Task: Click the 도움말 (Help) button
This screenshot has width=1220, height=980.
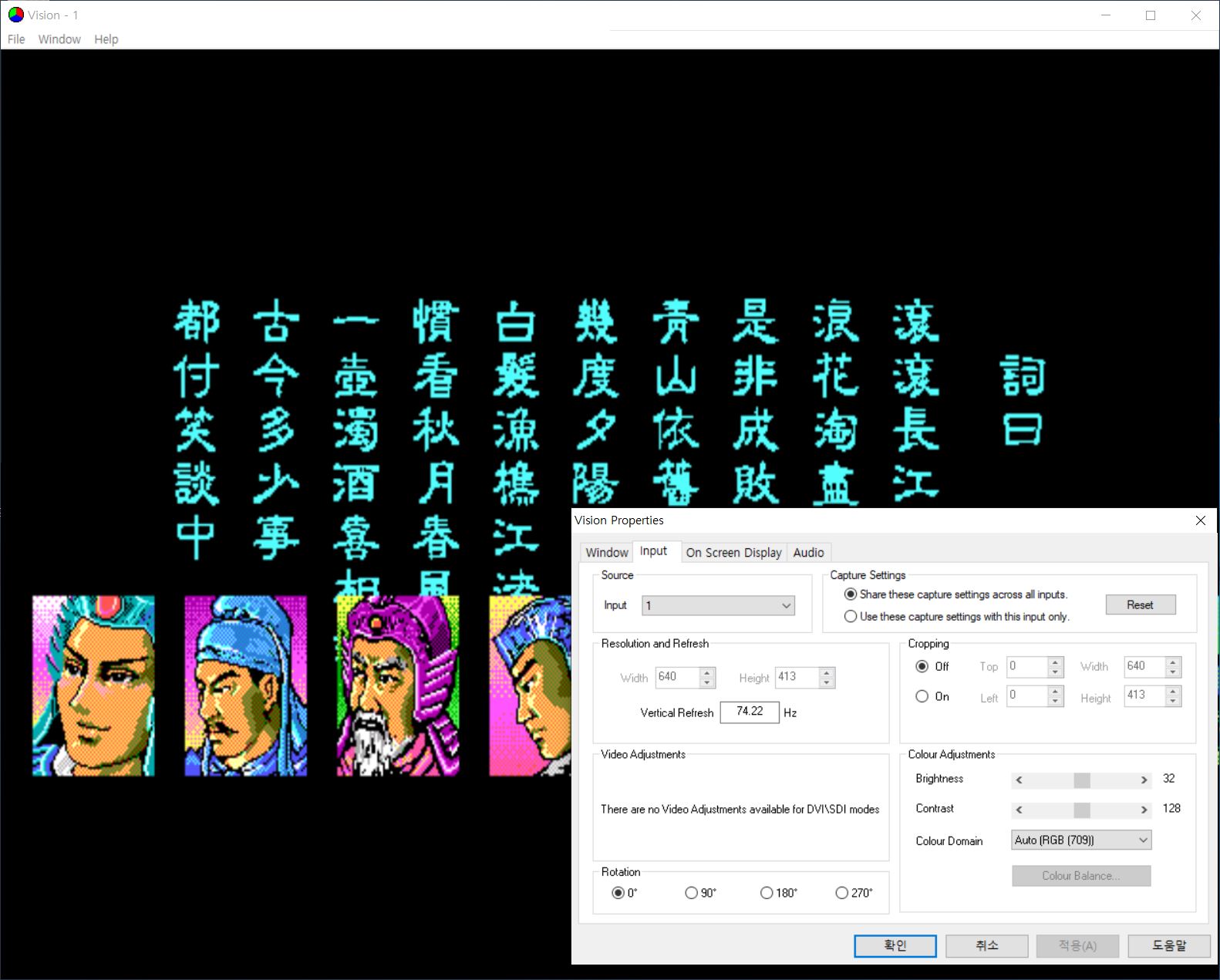Action: point(1169,946)
